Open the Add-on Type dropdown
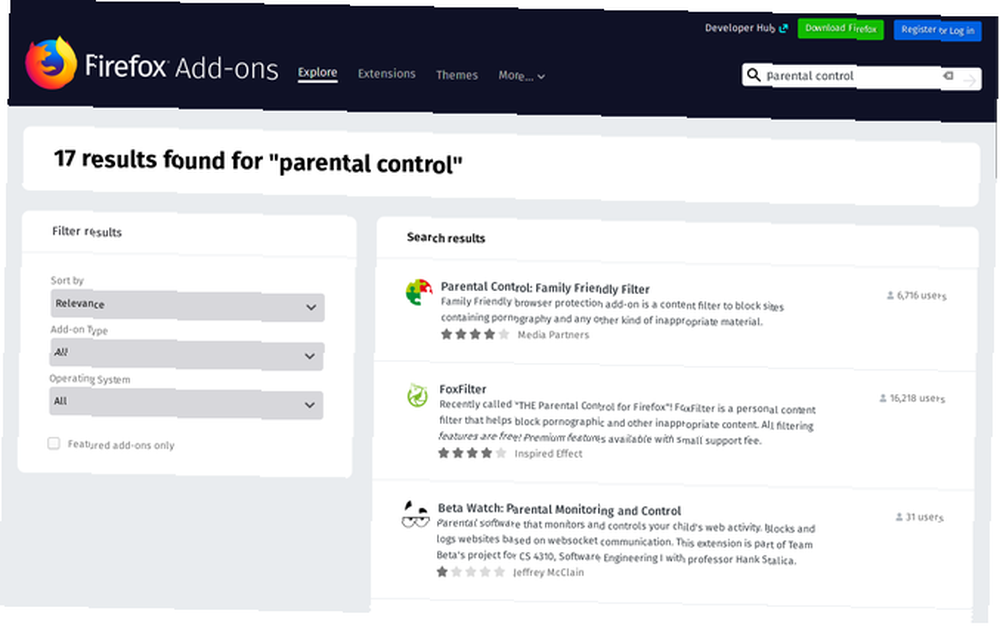This screenshot has height=626, width=1000. (186, 354)
